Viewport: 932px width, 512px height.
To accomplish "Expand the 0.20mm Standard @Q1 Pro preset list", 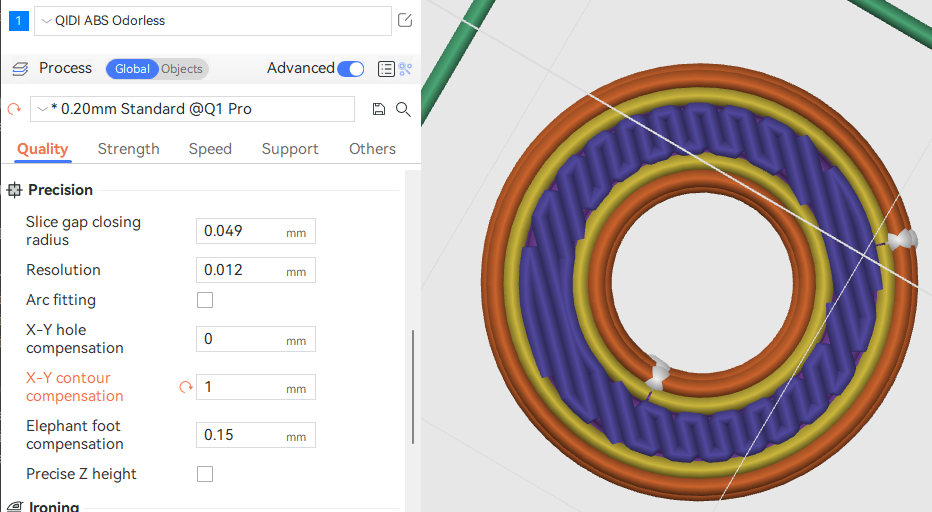I will (192, 109).
